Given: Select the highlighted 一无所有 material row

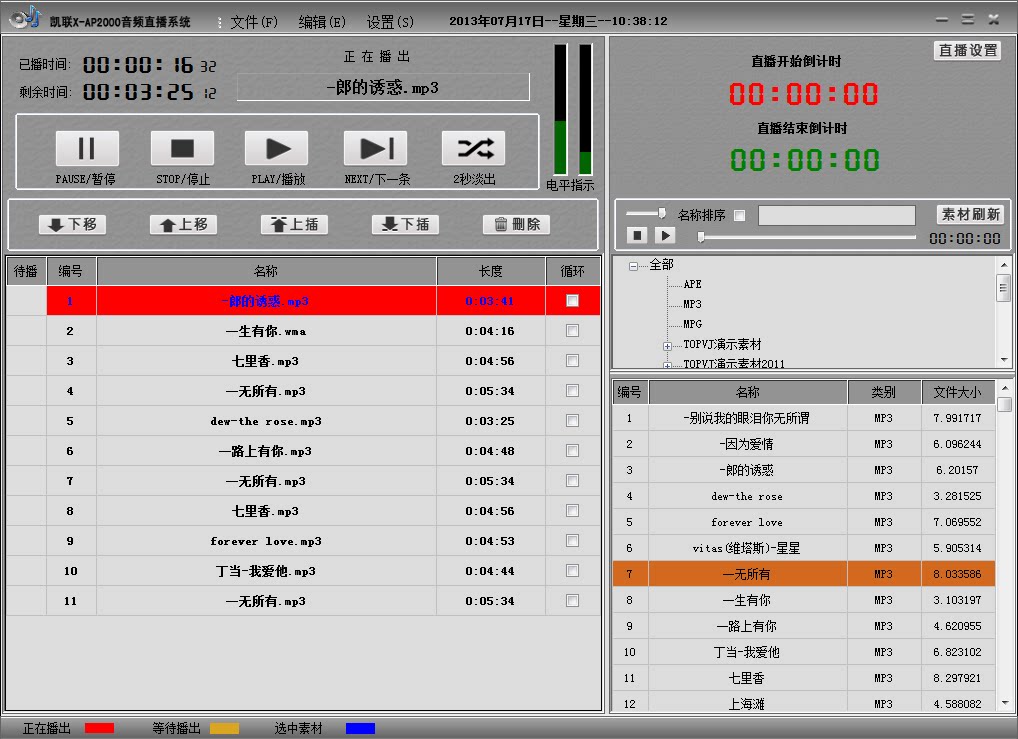Looking at the screenshot, I should [804, 574].
